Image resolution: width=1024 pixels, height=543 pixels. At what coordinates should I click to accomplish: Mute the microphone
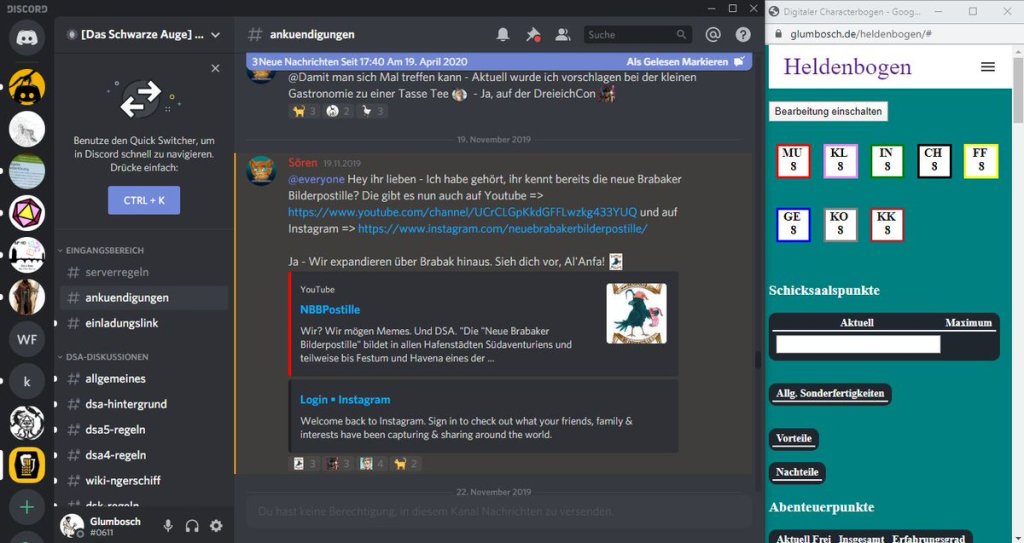pyautogui.click(x=168, y=525)
